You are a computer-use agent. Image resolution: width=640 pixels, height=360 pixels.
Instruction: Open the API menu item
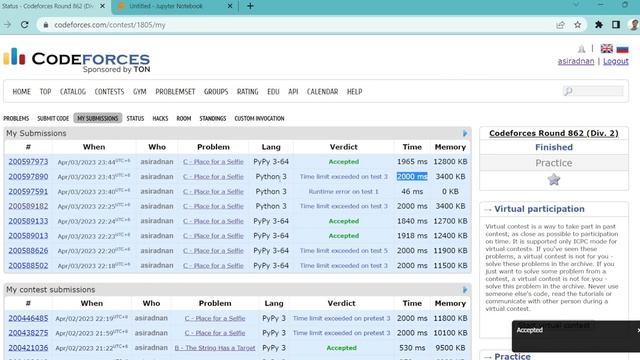293,92
